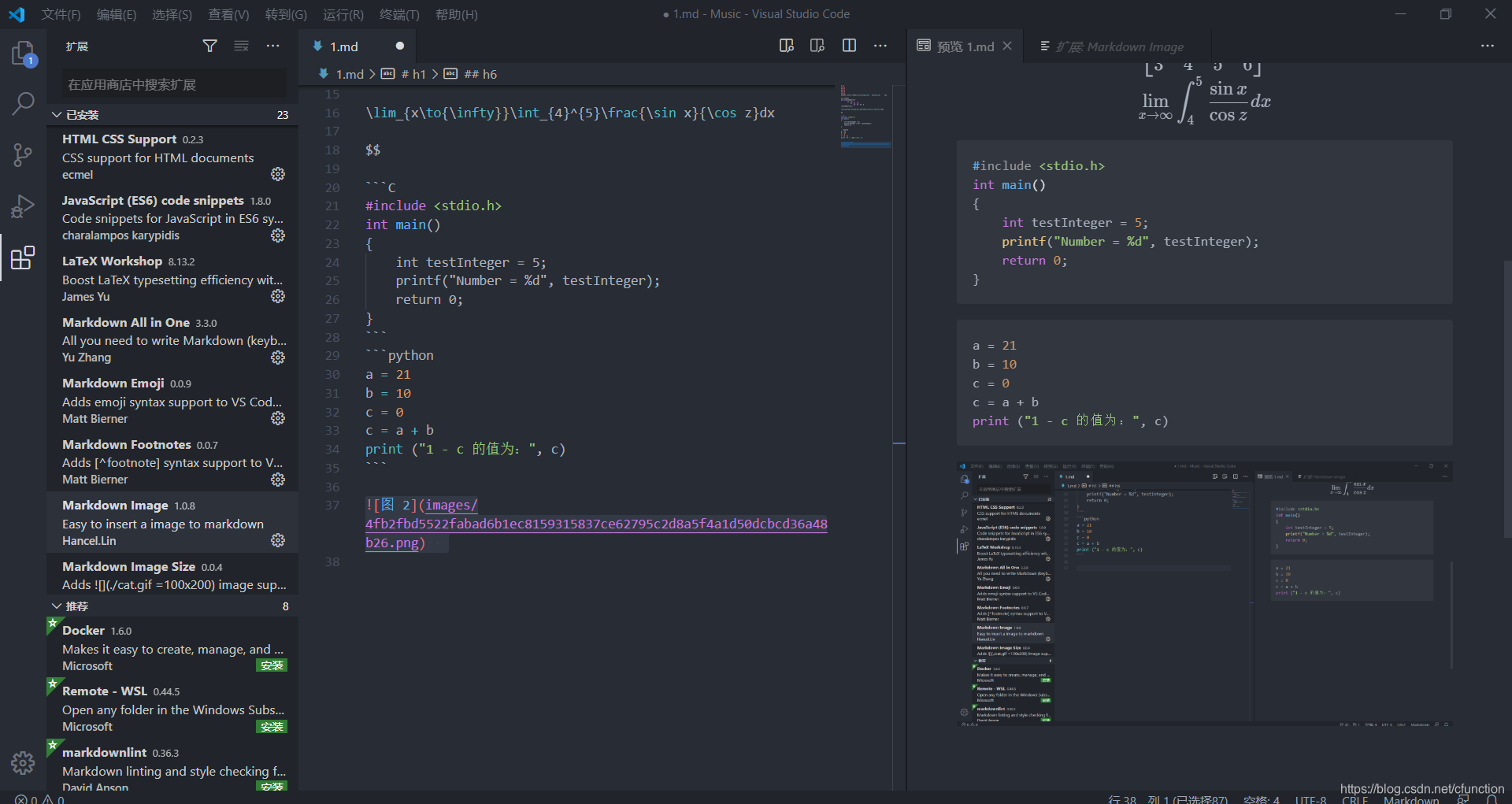Open the 编辑(E) menu
This screenshot has height=804, width=1512.
tap(117, 14)
